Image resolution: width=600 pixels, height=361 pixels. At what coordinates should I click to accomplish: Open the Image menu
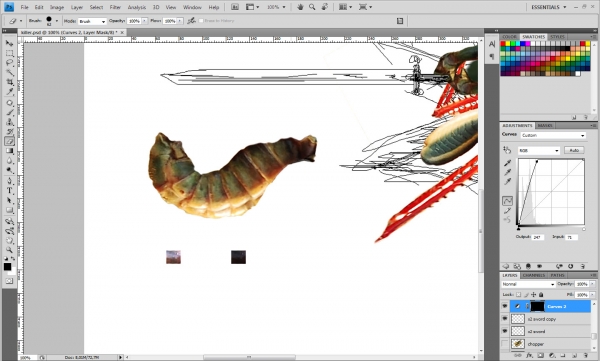pos(57,7)
